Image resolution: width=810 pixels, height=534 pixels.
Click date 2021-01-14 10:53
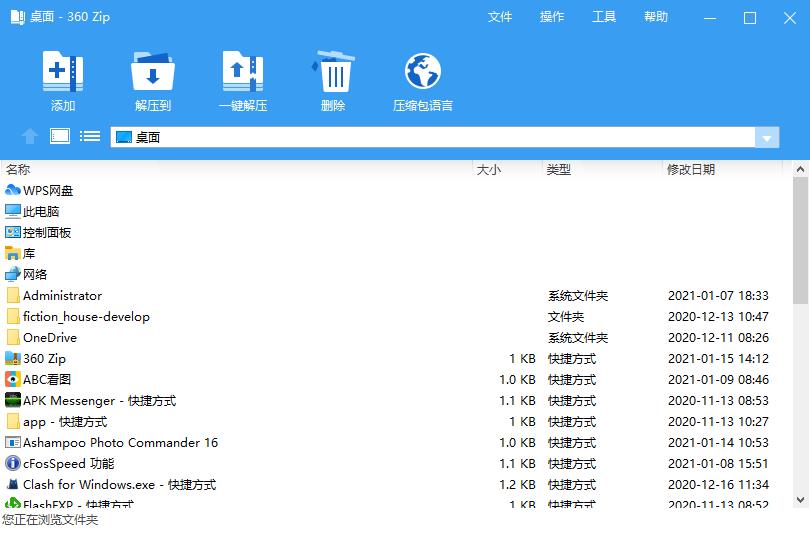718,443
